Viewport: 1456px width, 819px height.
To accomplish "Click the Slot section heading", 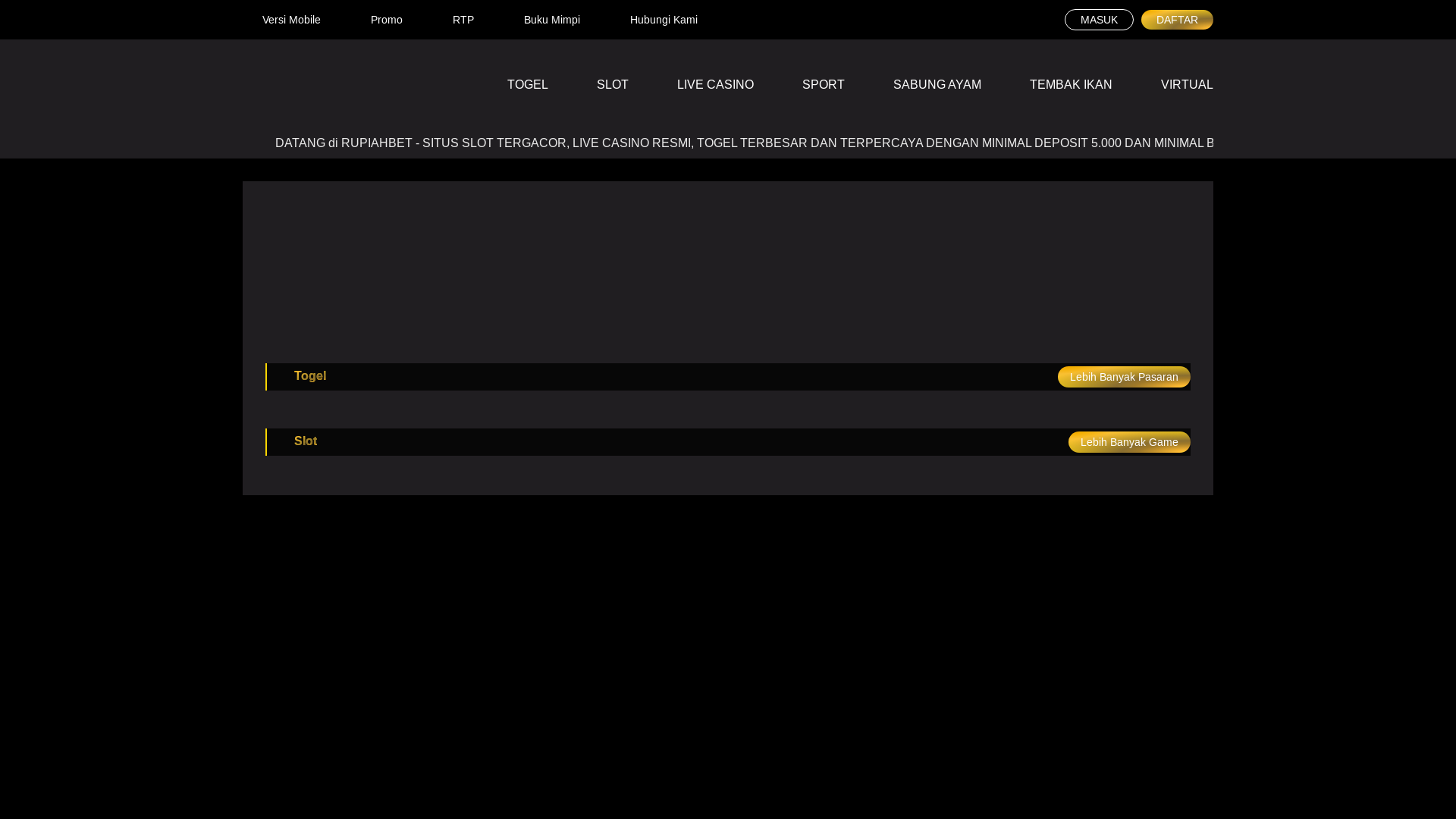I will point(306,441).
